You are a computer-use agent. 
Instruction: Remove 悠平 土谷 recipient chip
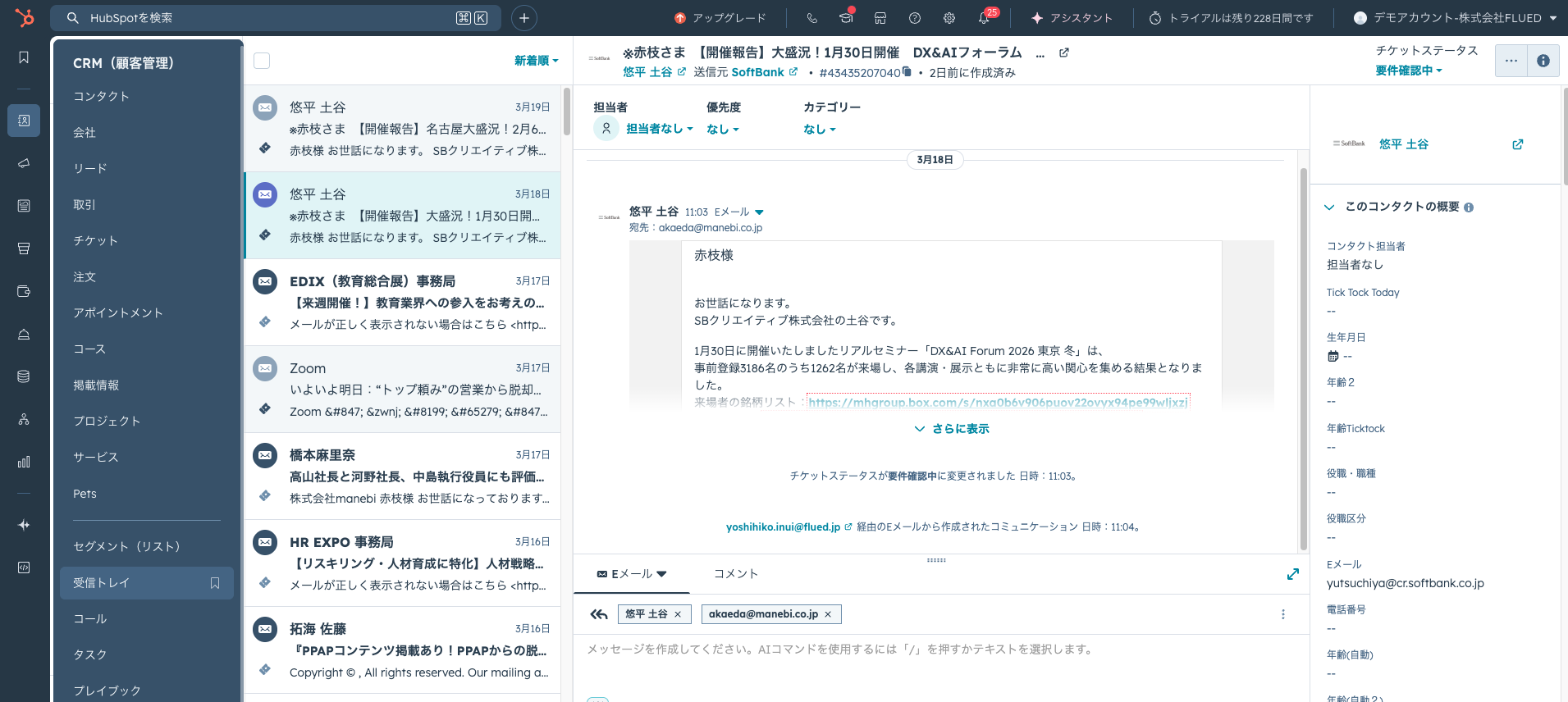[x=678, y=614]
